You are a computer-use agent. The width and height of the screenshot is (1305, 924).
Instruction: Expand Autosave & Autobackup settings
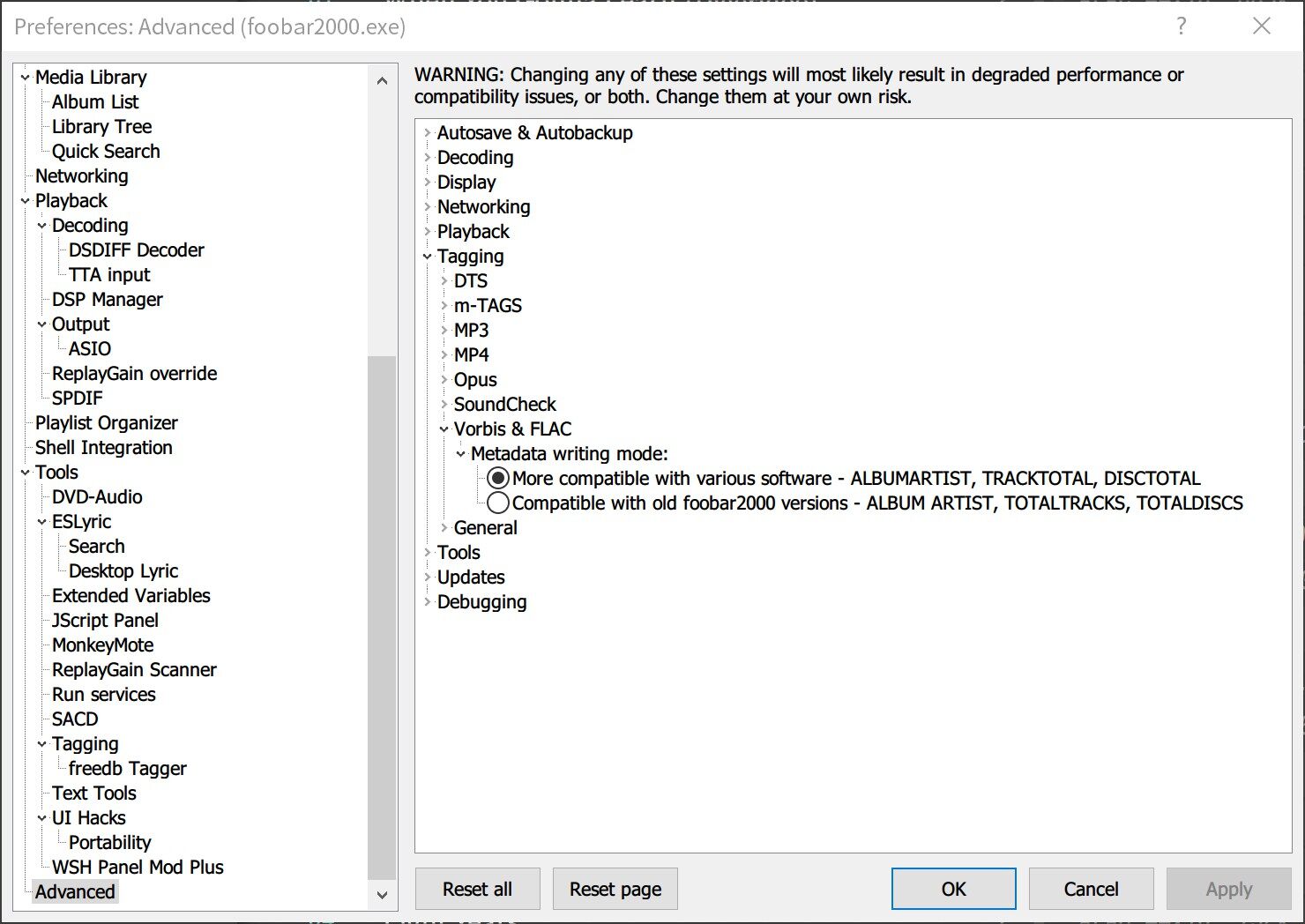click(x=428, y=132)
